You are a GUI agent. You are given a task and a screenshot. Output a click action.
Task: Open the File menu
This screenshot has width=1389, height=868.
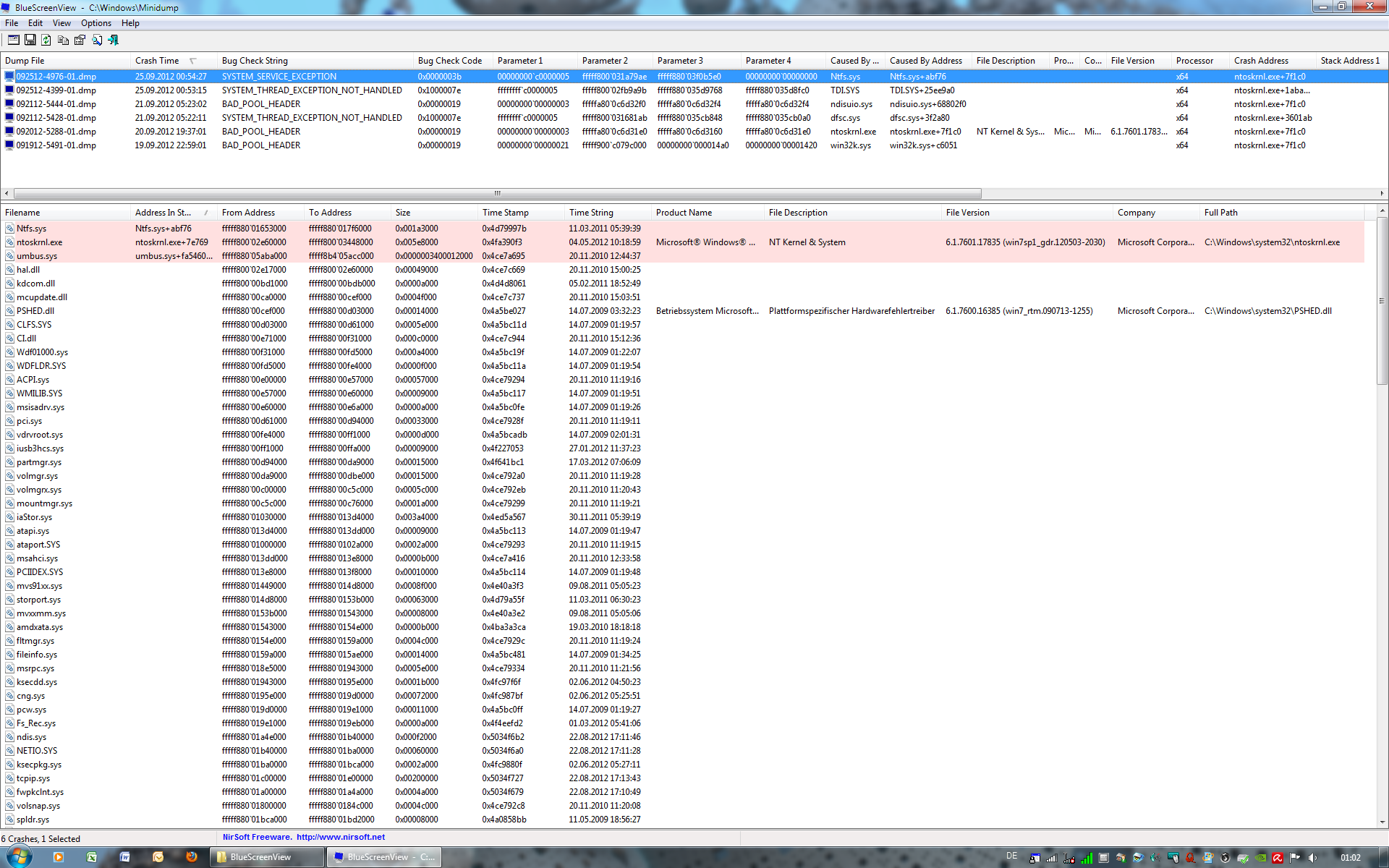(x=12, y=23)
